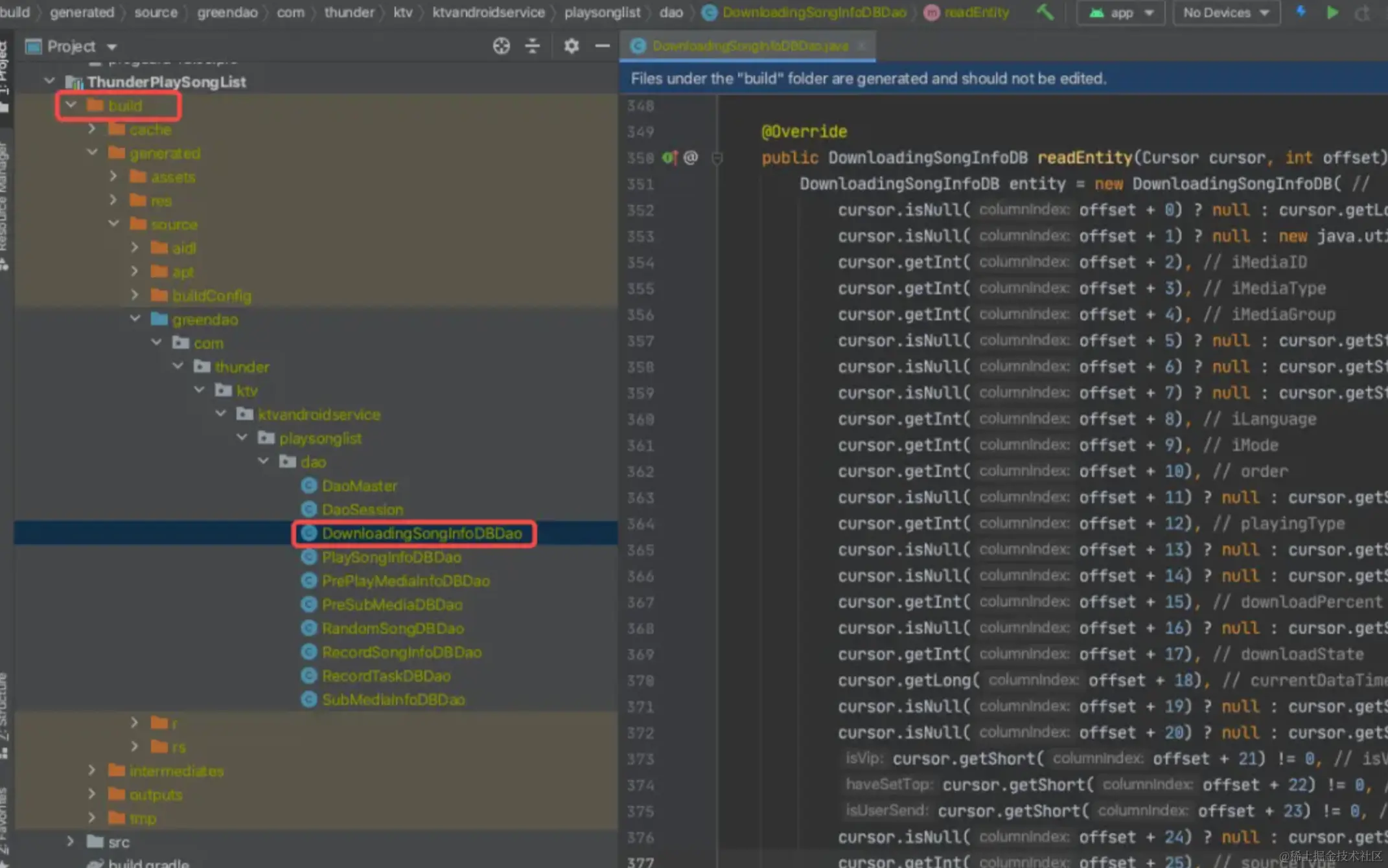
Task: Click the override gutter icon on line 350
Action: pyautogui.click(x=669, y=157)
